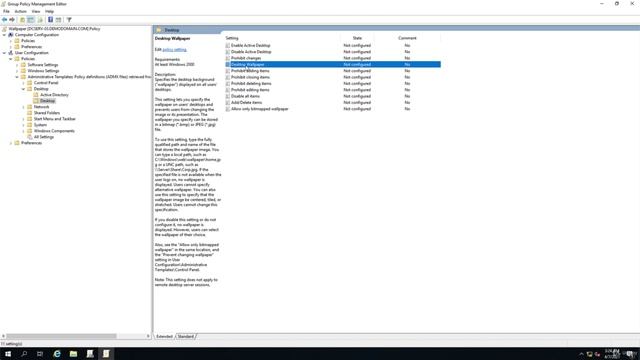This screenshot has width=640, height=360.
Task: Click the Prohibit changes setting icon
Action: (x=228, y=58)
